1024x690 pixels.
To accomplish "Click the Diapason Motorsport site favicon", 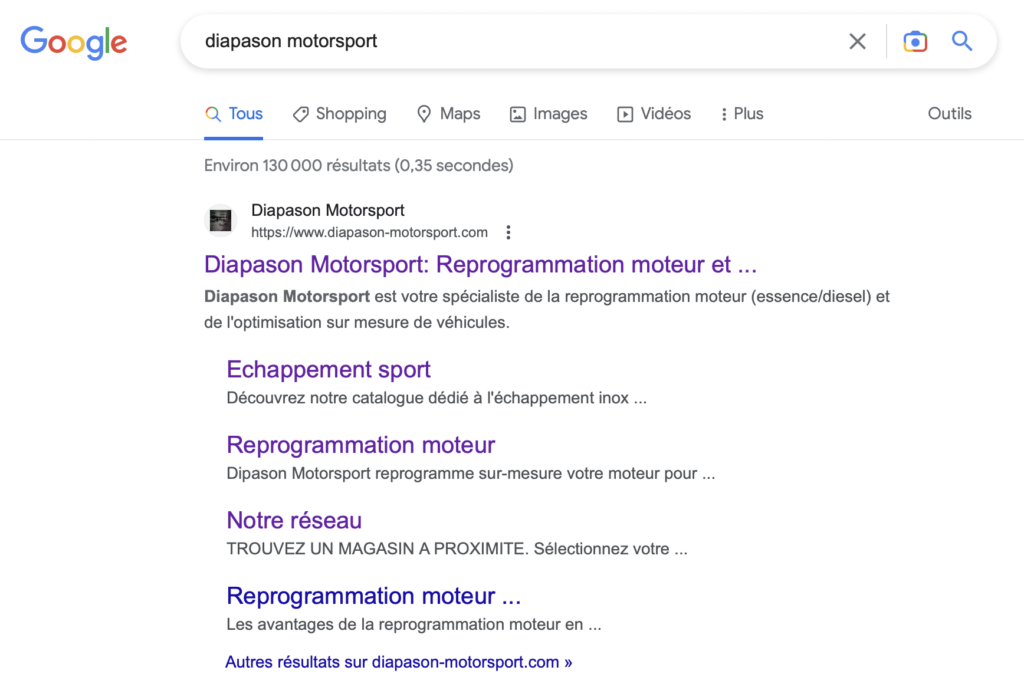I will pyautogui.click(x=221, y=221).
